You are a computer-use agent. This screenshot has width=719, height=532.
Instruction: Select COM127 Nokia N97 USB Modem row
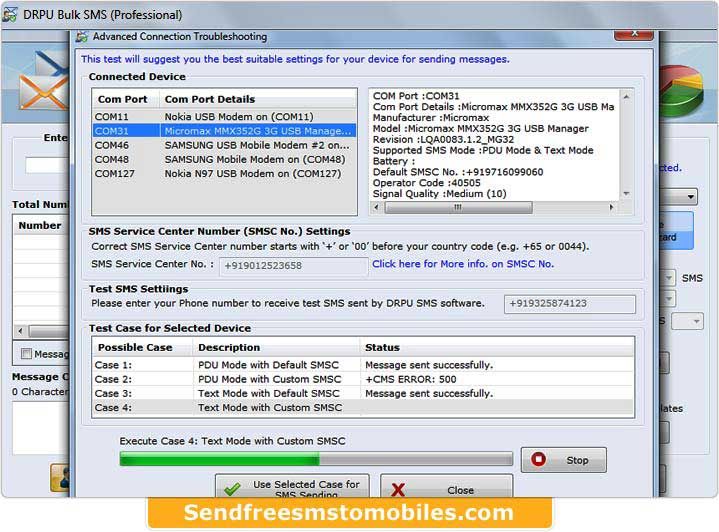coord(224,173)
